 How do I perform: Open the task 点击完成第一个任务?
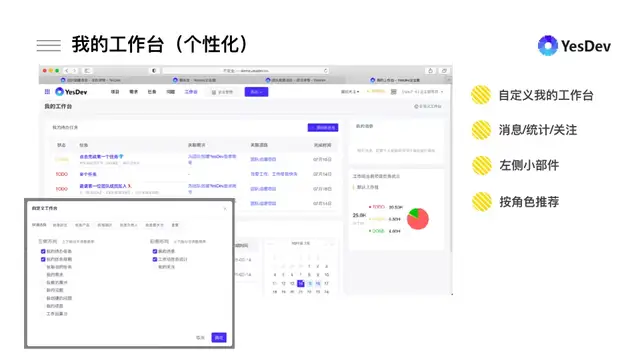click(101, 156)
